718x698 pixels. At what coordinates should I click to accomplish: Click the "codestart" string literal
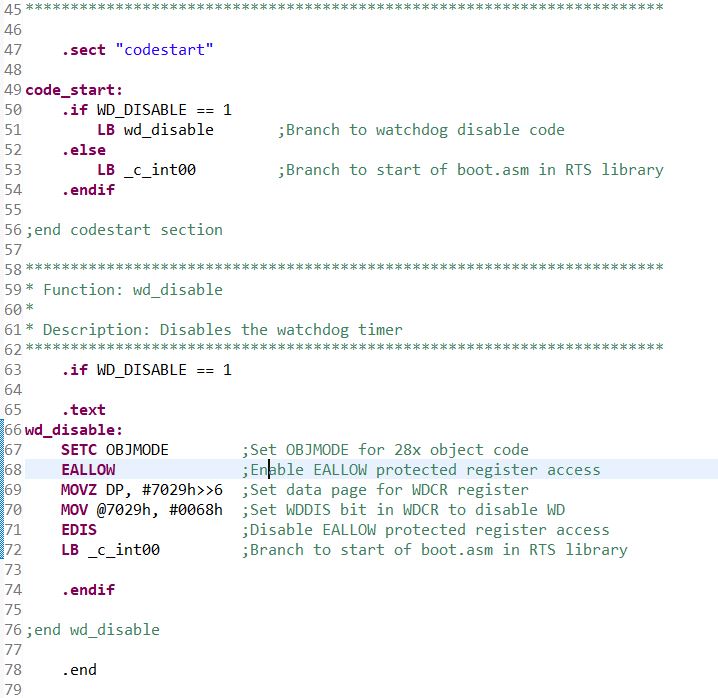tap(164, 49)
